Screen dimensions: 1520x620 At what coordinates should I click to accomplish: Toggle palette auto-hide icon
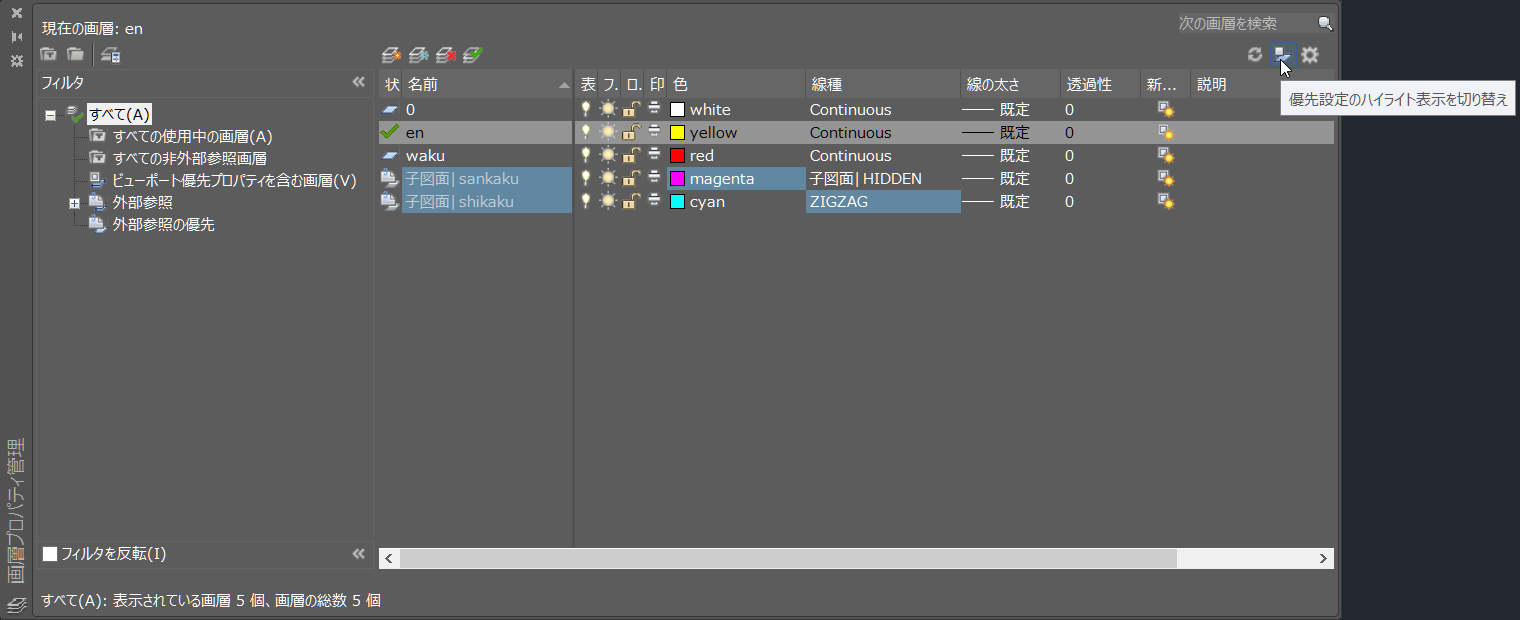(x=17, y=37)
